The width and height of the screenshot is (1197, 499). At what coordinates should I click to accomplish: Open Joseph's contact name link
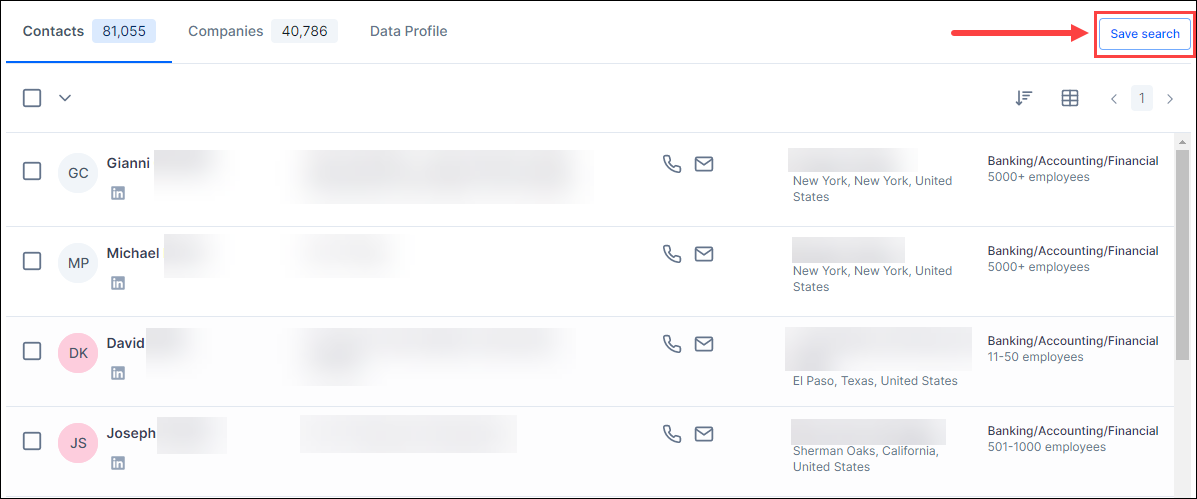[x=131, y=433]
